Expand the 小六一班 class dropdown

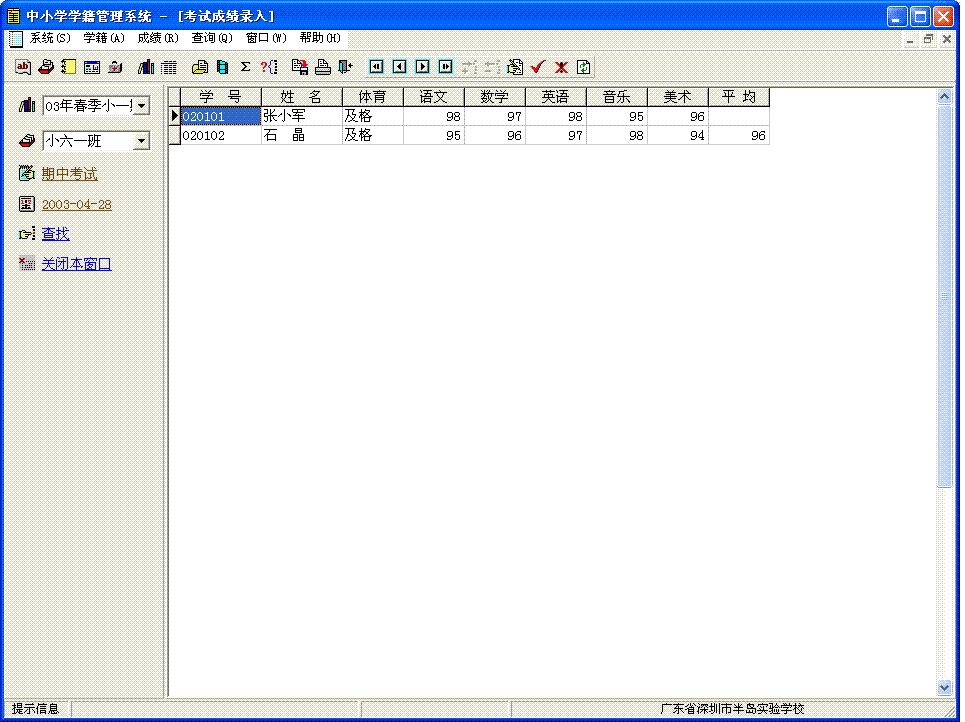tap(141, 142)
